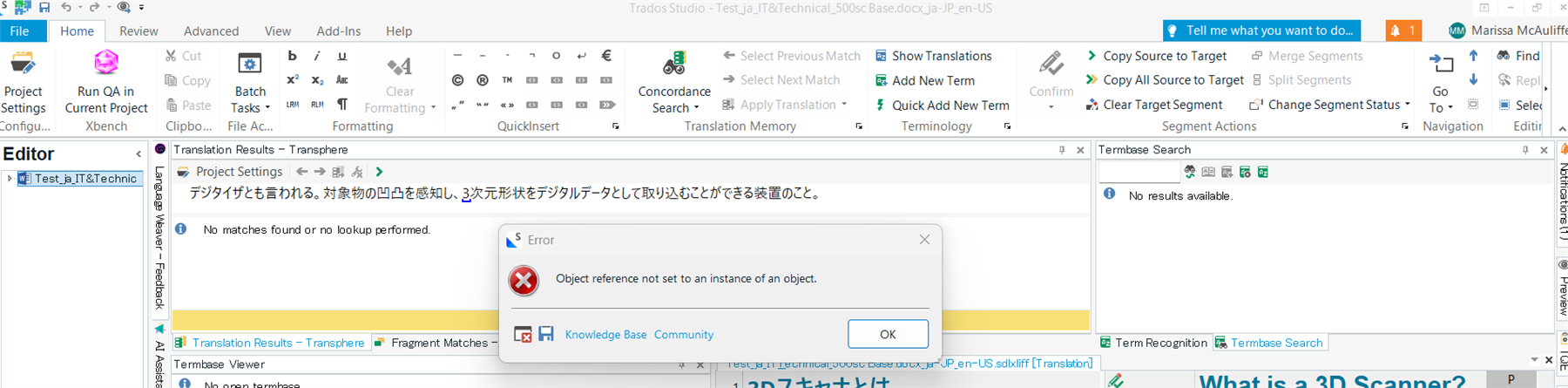This screenshot has height=388, width=1568.
Task: Click the Find binoculars button
Action: [1518, 56]
